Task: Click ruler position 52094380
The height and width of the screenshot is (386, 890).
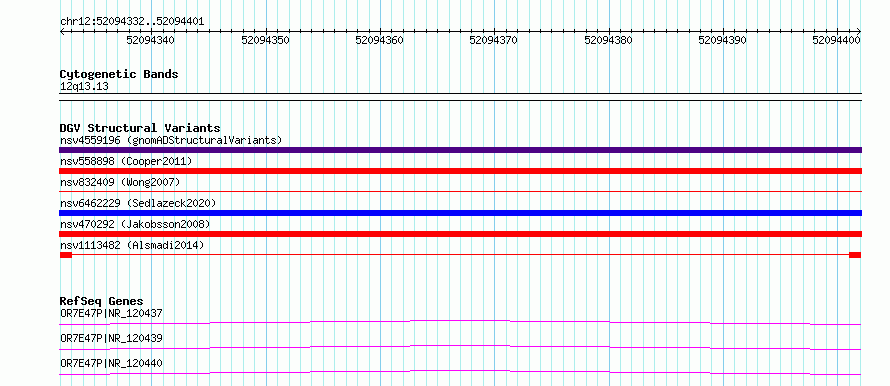Action: click(608, 40)
